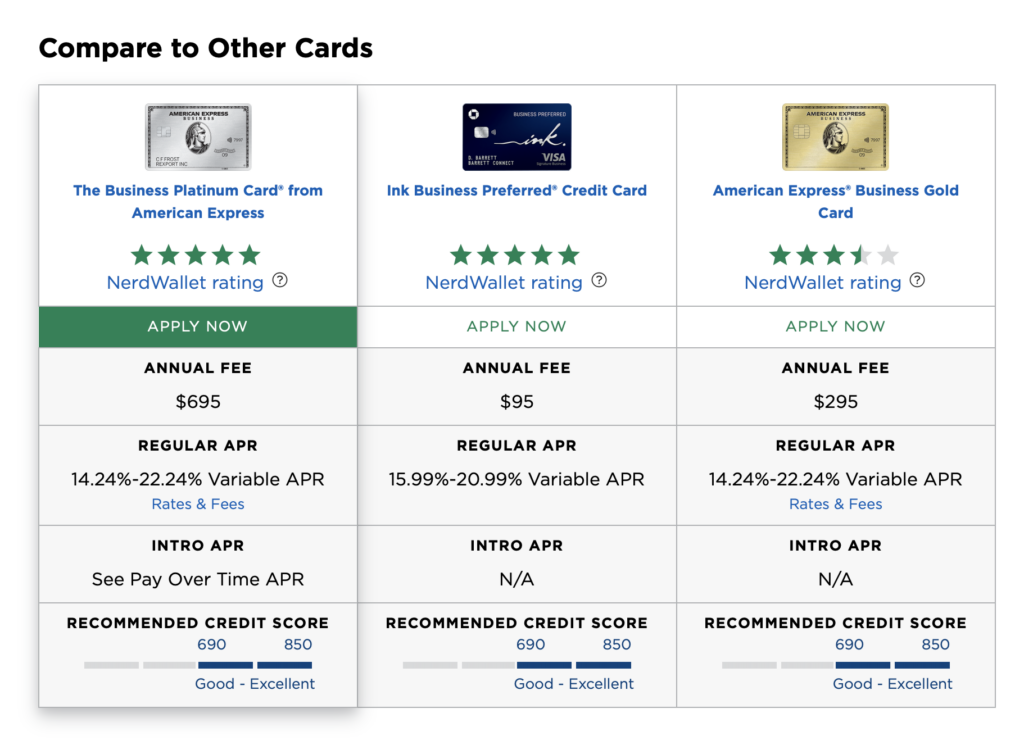Click the Good - Excellent score label for Business Gold
The width and height of the screenshot is (1024, 754).
(892, 684)
